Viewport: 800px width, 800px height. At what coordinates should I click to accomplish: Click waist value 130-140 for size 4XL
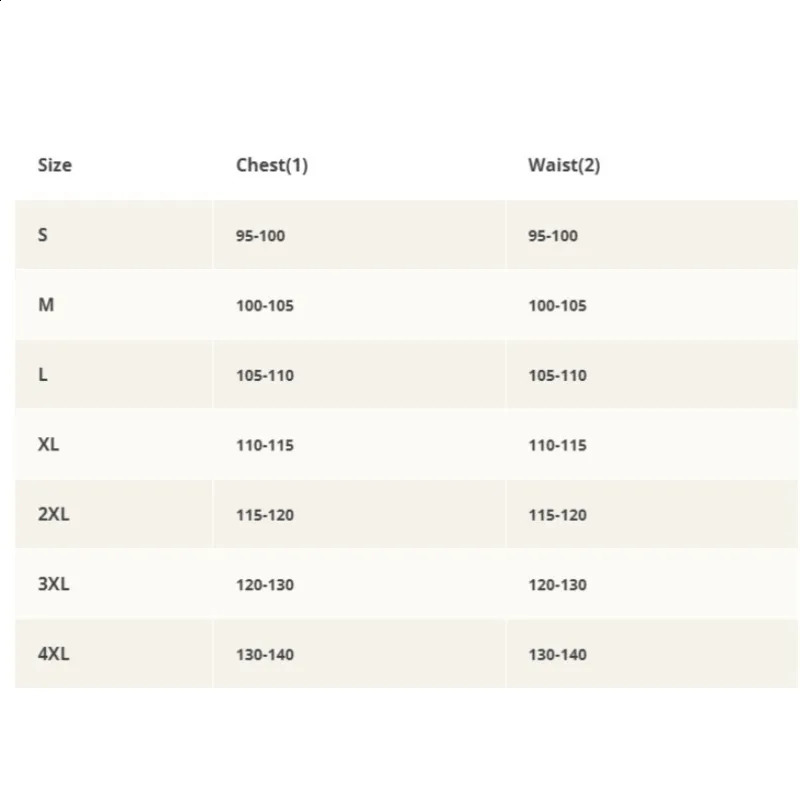tap(557, 655)
